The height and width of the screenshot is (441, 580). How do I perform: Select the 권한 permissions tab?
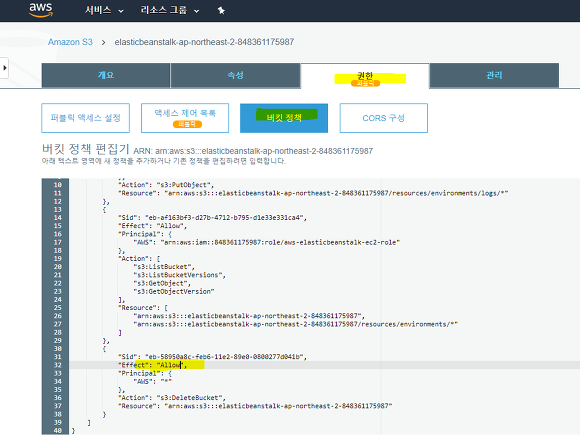(x=365, y=77)
